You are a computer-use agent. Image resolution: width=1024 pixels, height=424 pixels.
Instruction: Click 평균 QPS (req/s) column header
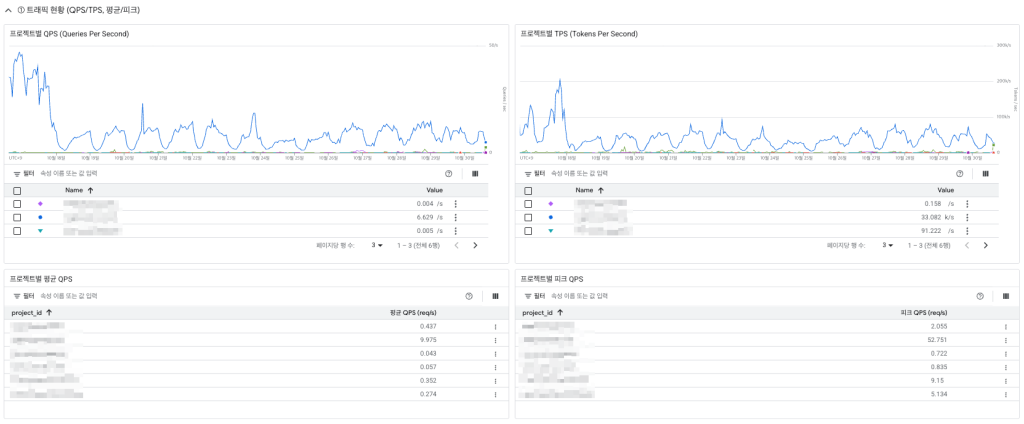pos(413,312)
